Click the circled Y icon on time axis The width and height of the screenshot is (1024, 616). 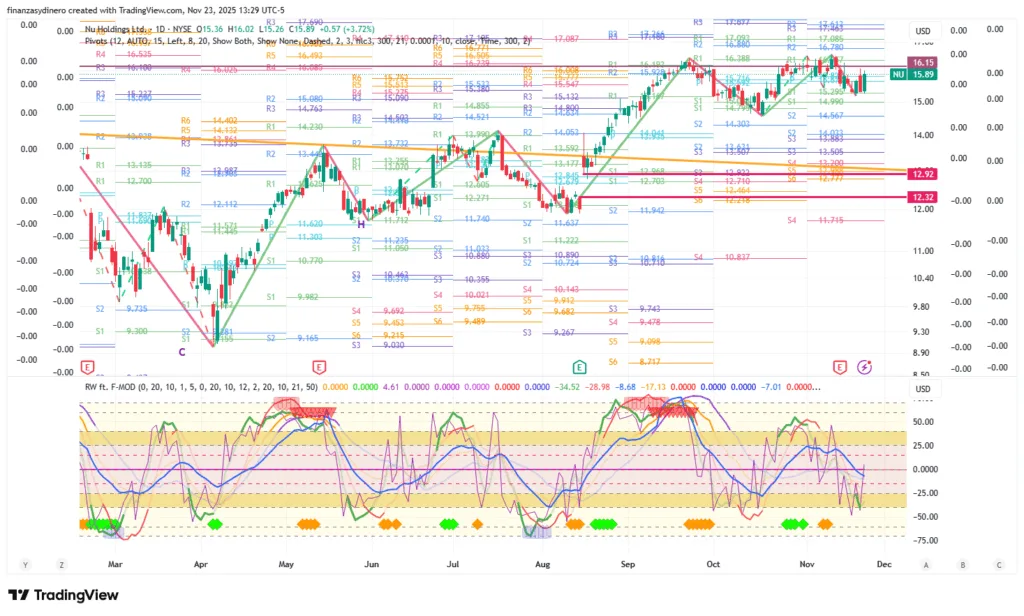click(25, 565)
